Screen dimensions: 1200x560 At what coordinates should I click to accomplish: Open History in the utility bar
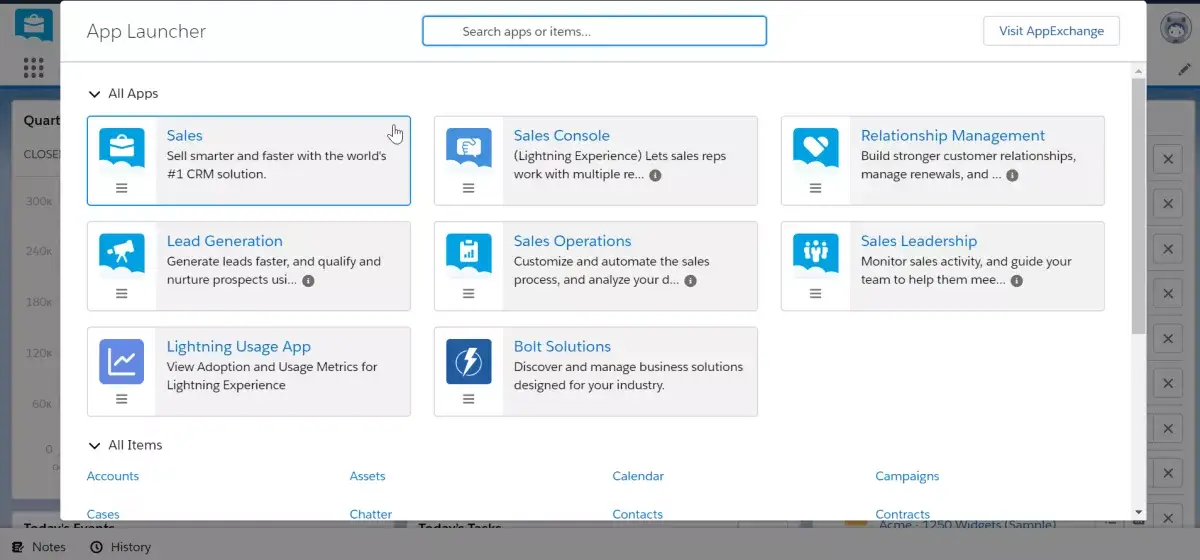[x=120, y=547]
